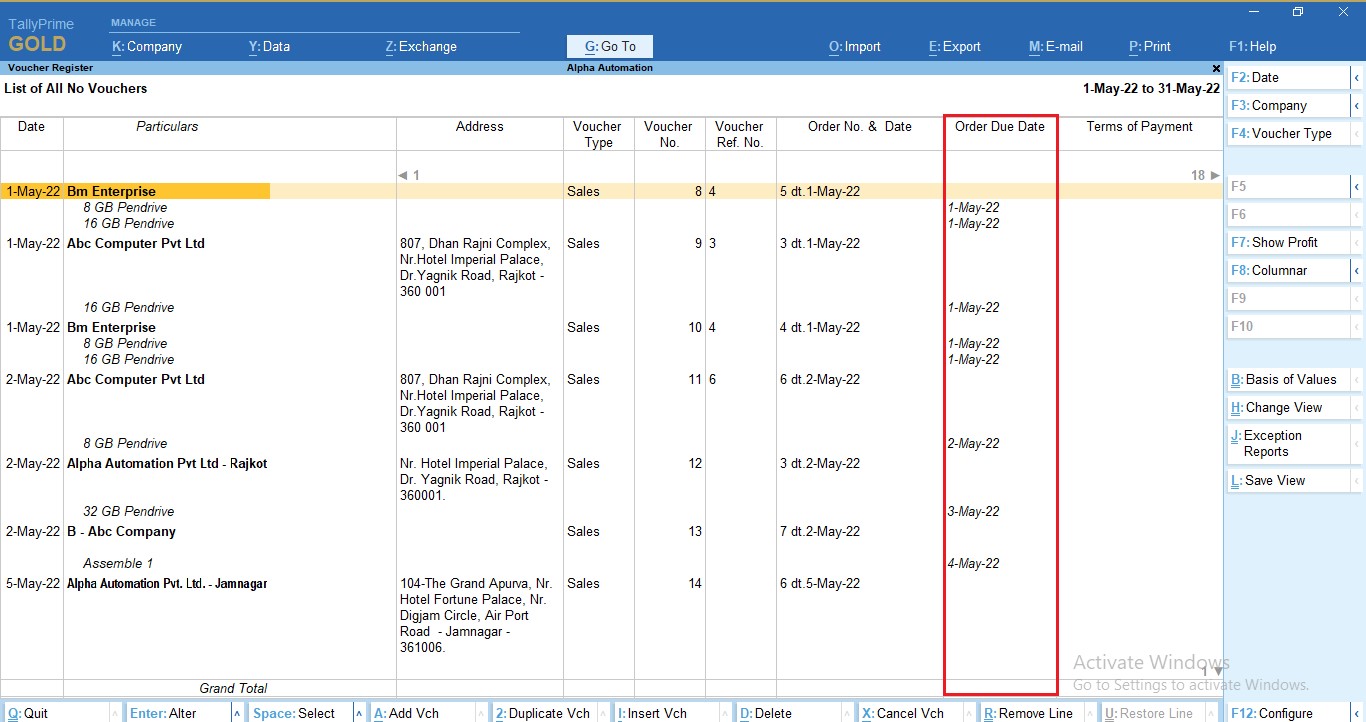Activate G: Go To

point(609,46)
